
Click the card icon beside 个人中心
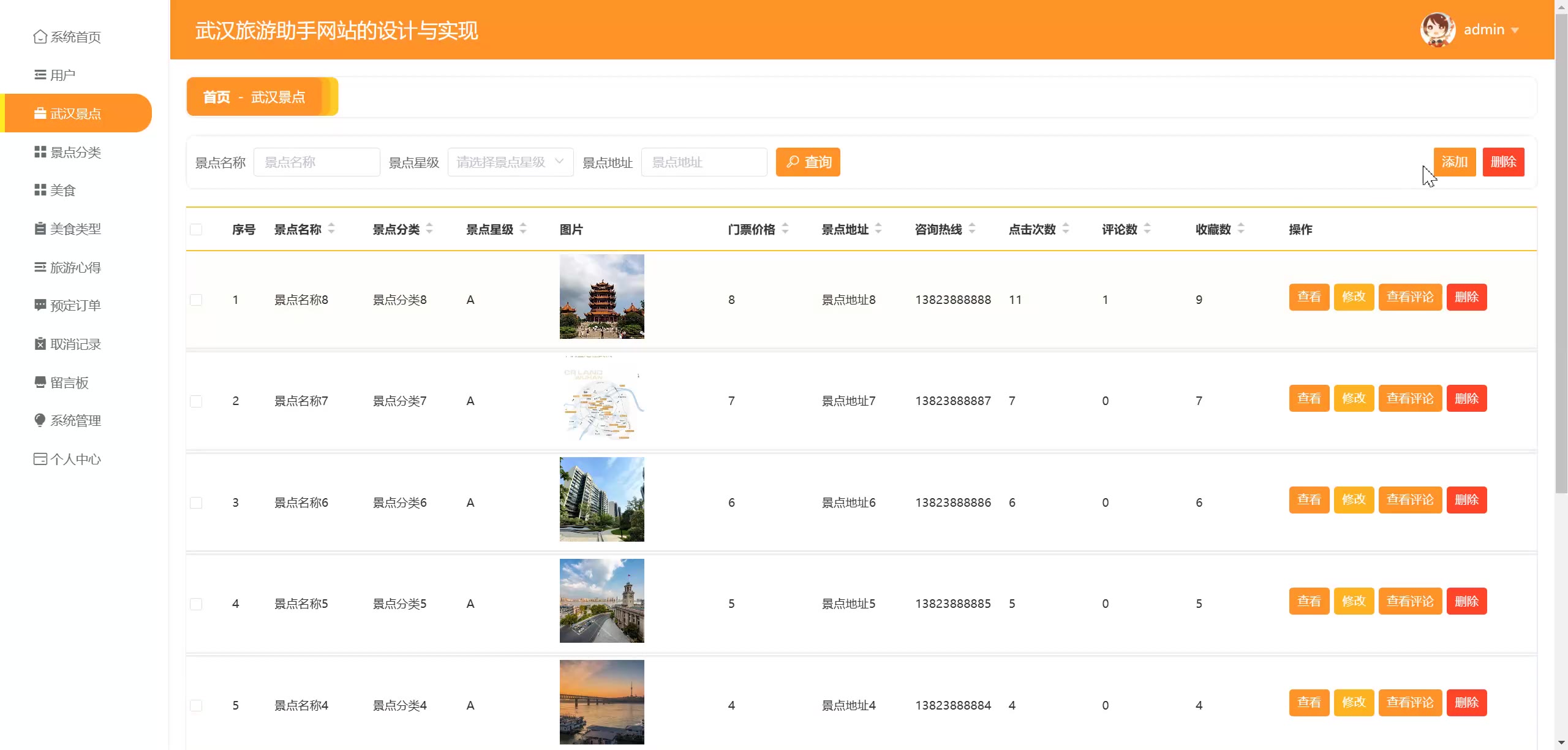40,459
